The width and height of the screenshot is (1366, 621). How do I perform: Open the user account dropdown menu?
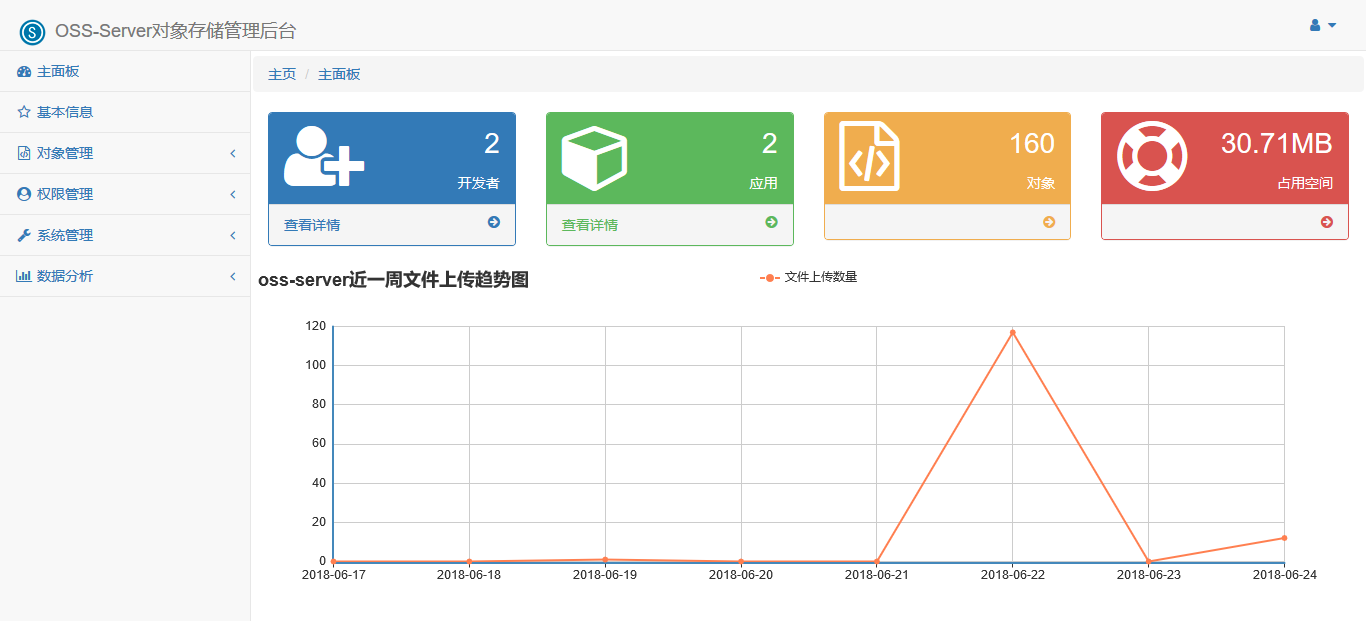[x=1322, y=26]
